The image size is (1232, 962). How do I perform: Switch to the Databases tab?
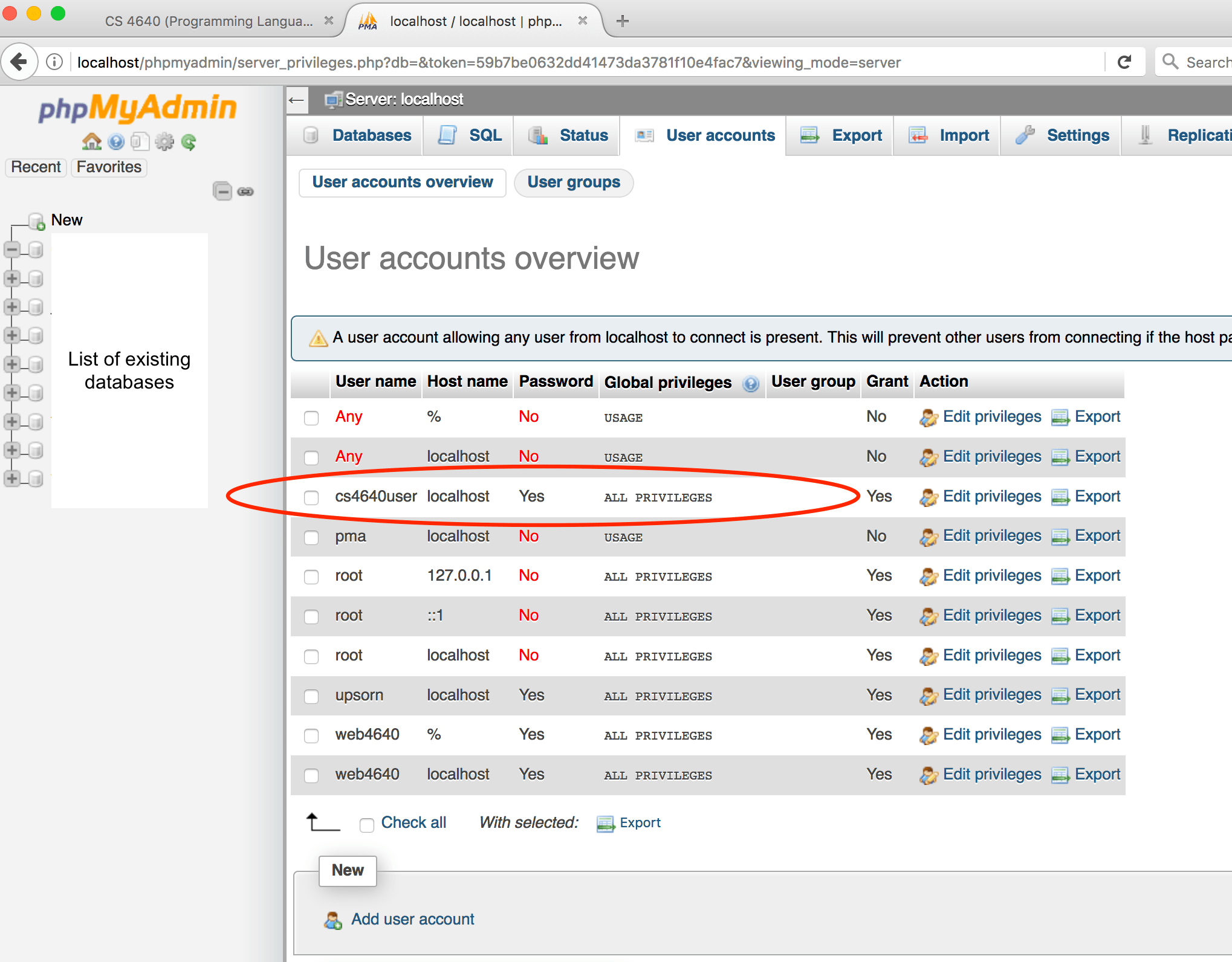pos(371,135)
